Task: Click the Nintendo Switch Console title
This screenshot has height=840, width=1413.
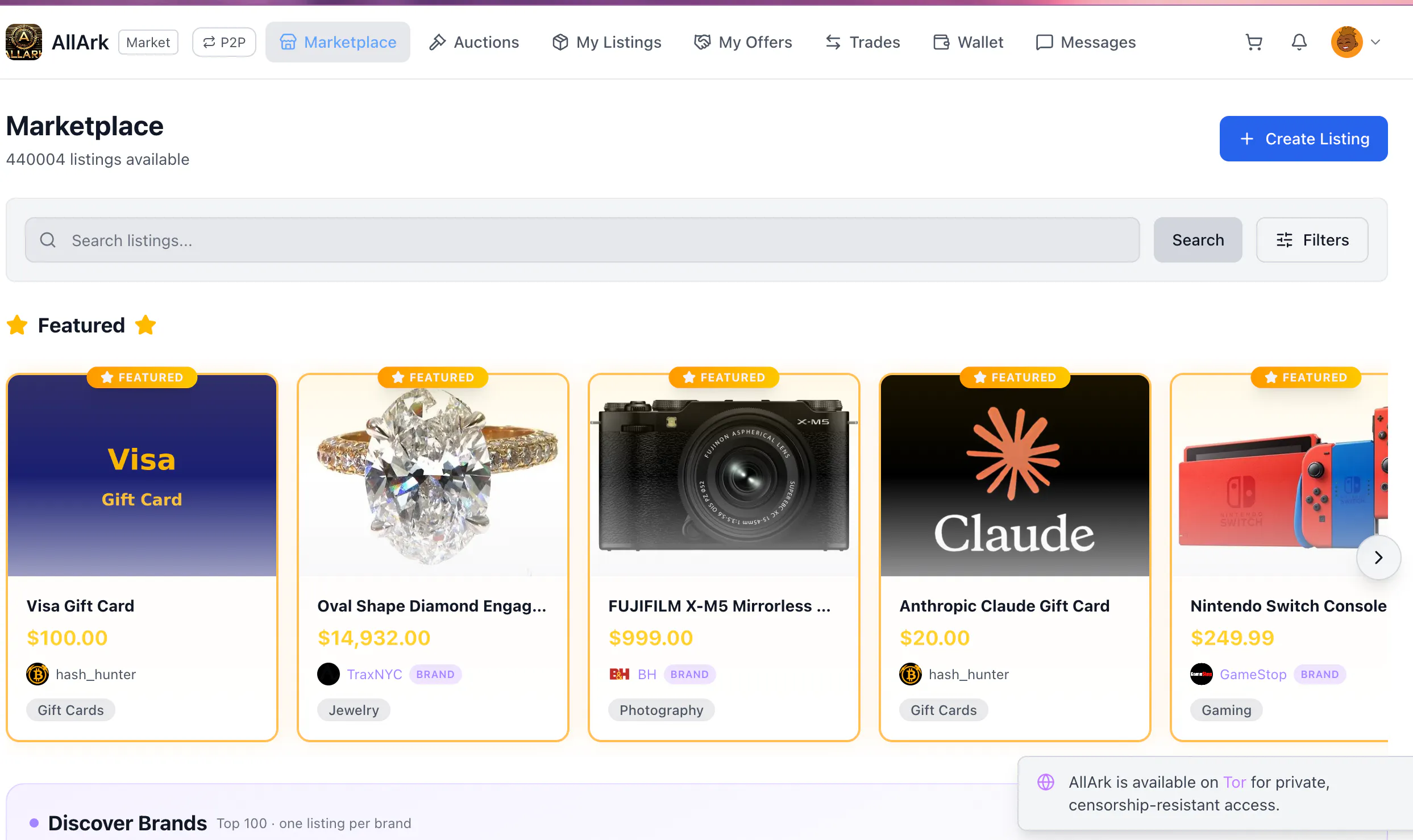Action: click(1289, 606)
